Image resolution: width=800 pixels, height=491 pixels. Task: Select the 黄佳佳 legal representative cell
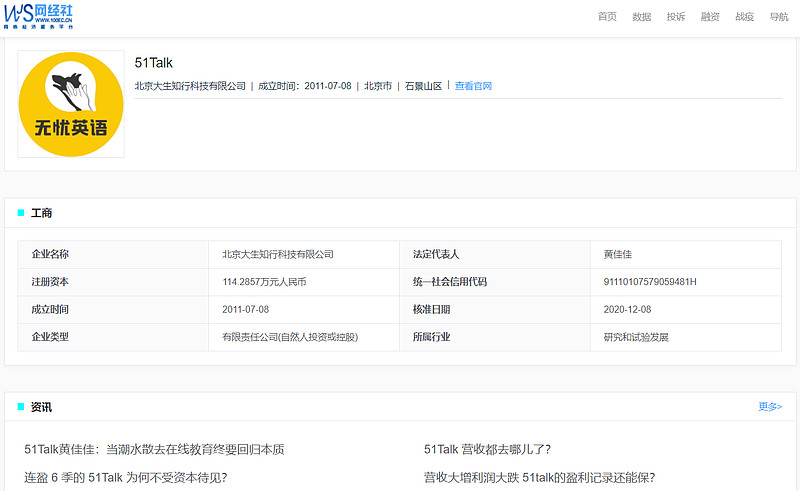pos(686,254)
